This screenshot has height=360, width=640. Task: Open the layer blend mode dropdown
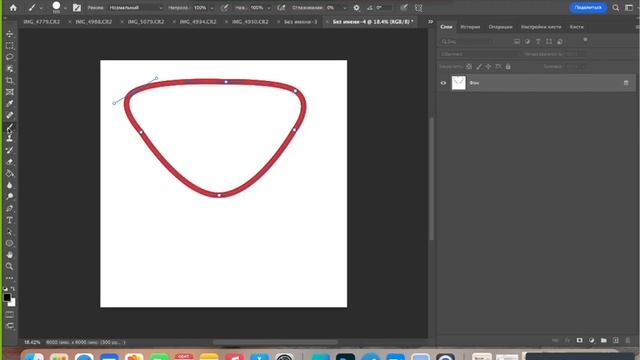(479, 54)
